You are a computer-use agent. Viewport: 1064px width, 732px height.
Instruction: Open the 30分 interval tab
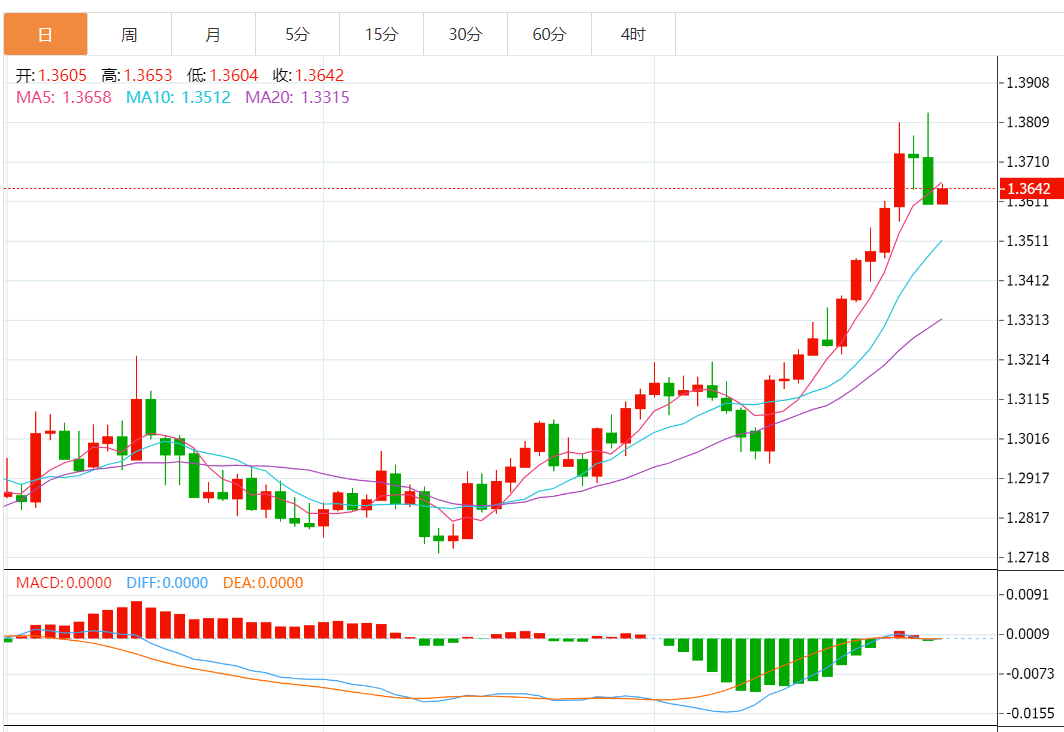[x=466, y=34]
